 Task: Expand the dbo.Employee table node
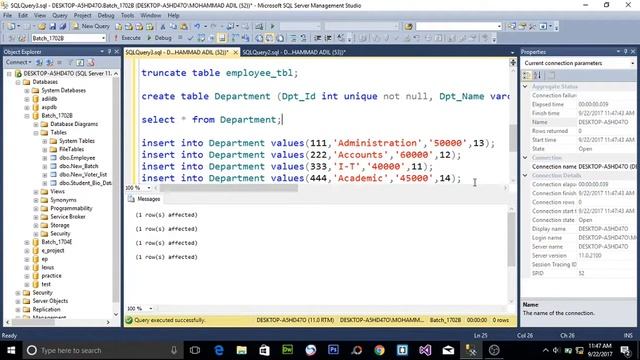point(45,158)
